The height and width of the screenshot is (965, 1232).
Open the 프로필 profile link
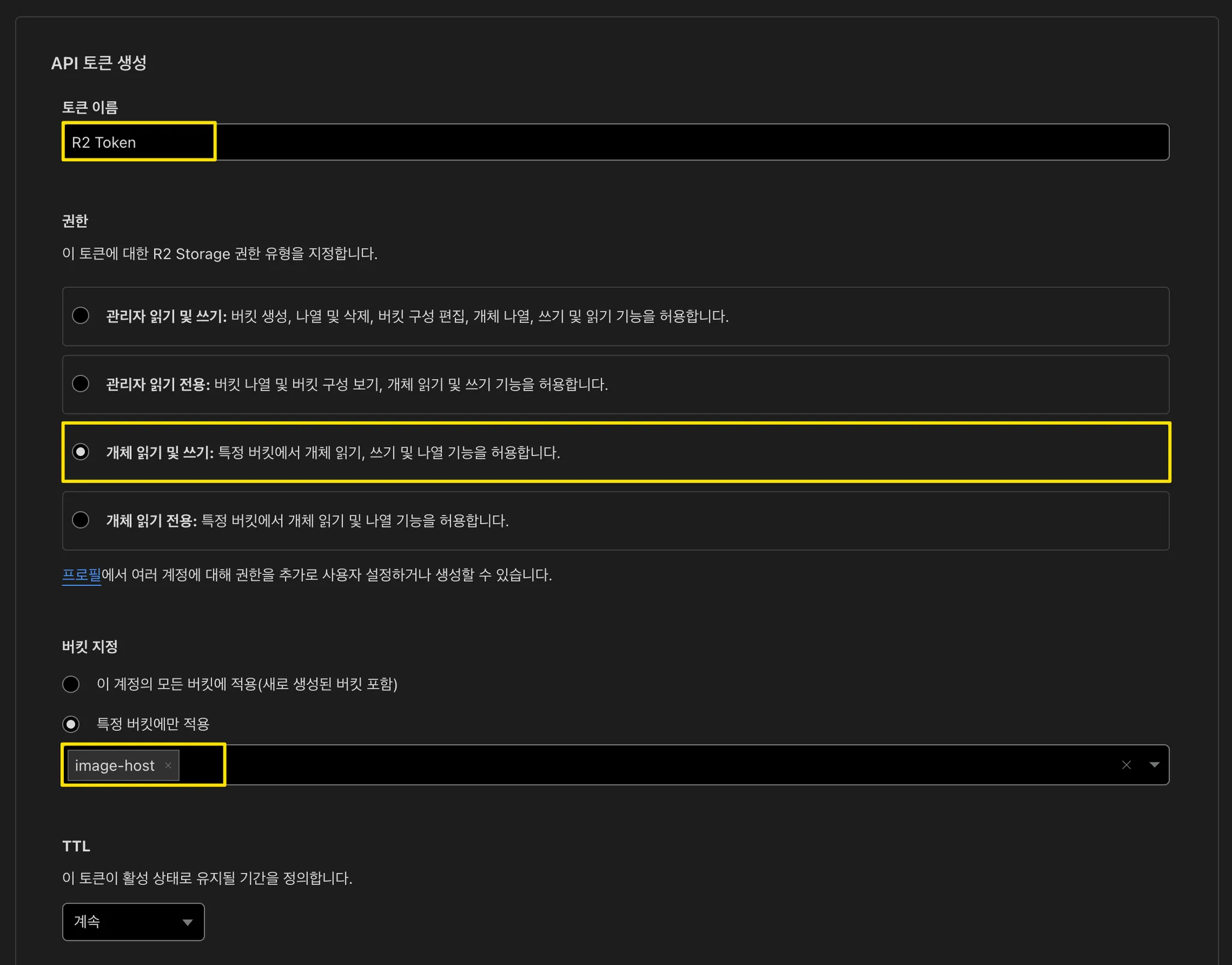click(81, 575)
